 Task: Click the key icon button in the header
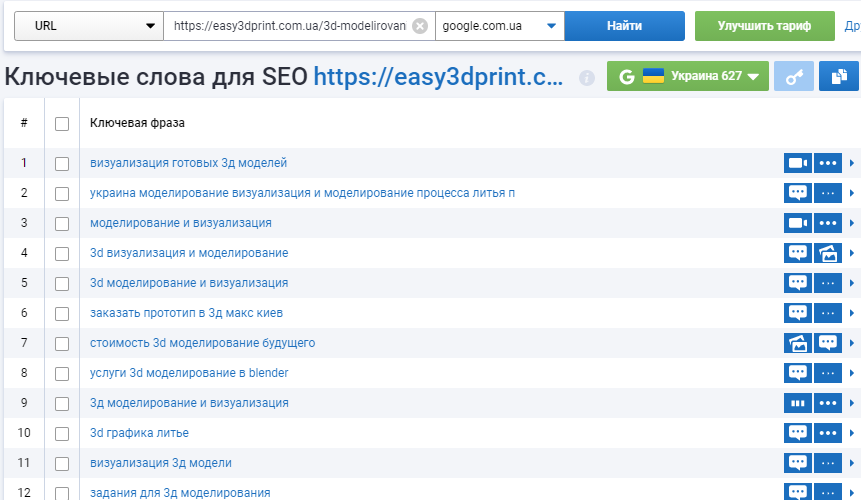(794, 76)
